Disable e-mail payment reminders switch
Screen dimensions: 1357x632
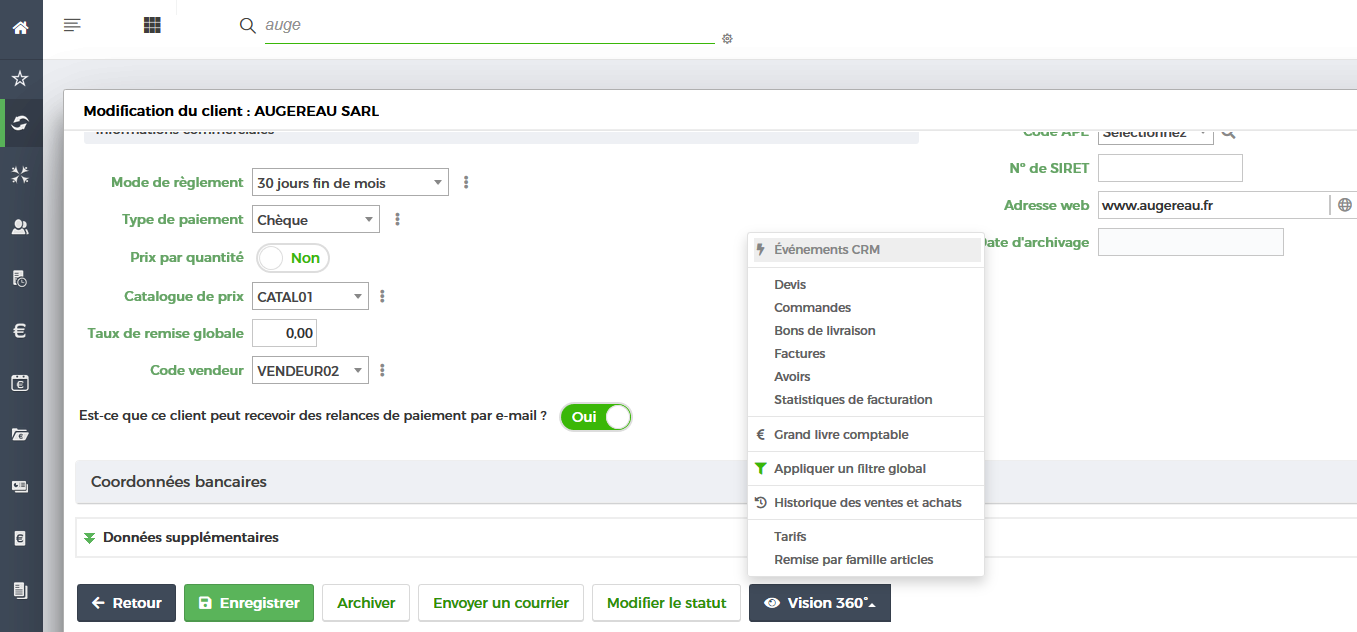click(x=596, y=417)
